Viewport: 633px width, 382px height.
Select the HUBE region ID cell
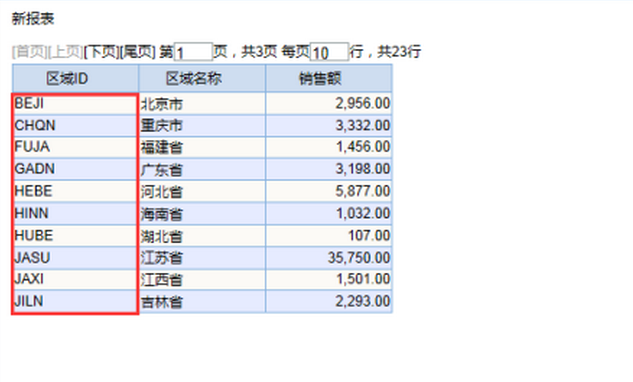pyautogui.click(x=75, y=236)
